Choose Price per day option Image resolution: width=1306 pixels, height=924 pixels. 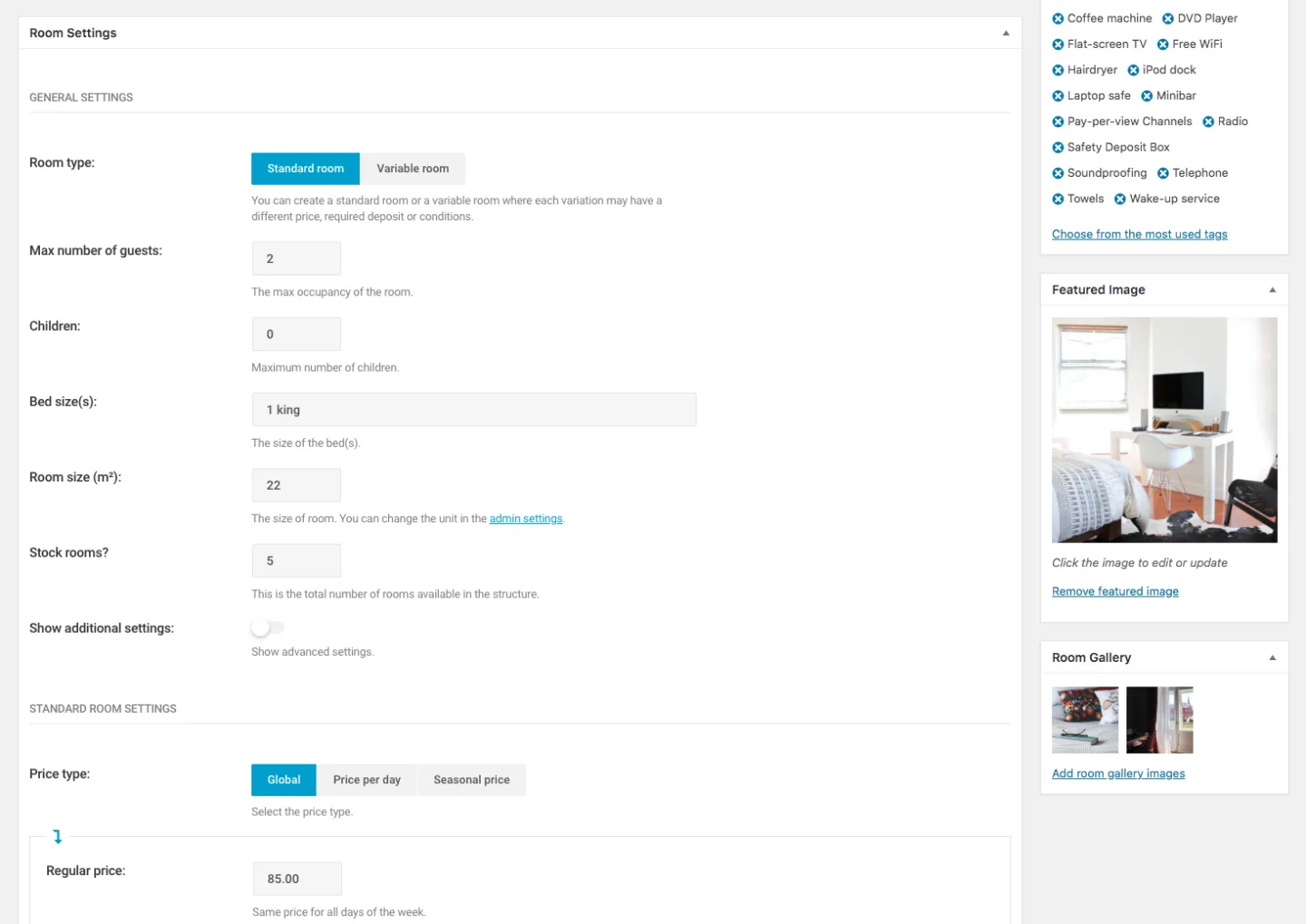[x=366, y=780]
